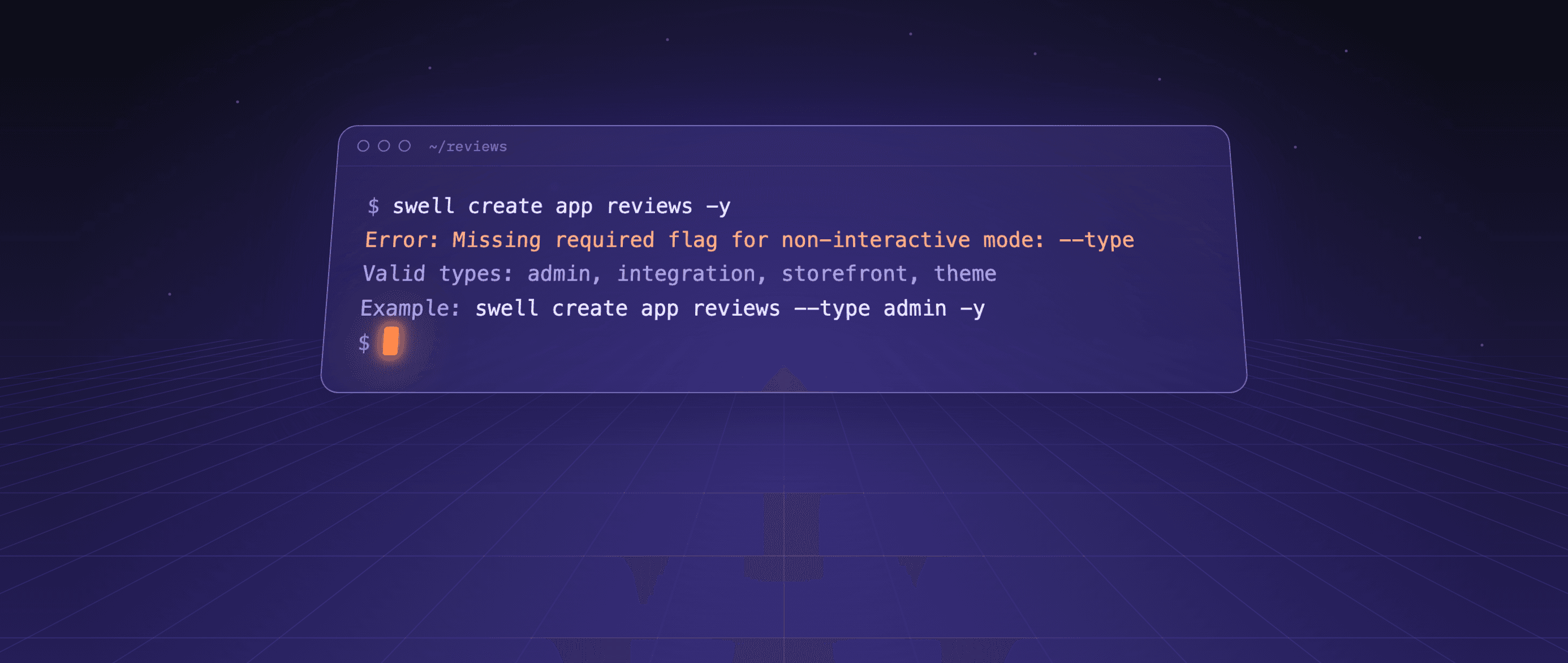Screen dimensions: 1568x663
Task: Click the third window control circle
Action: click(405, 146)
